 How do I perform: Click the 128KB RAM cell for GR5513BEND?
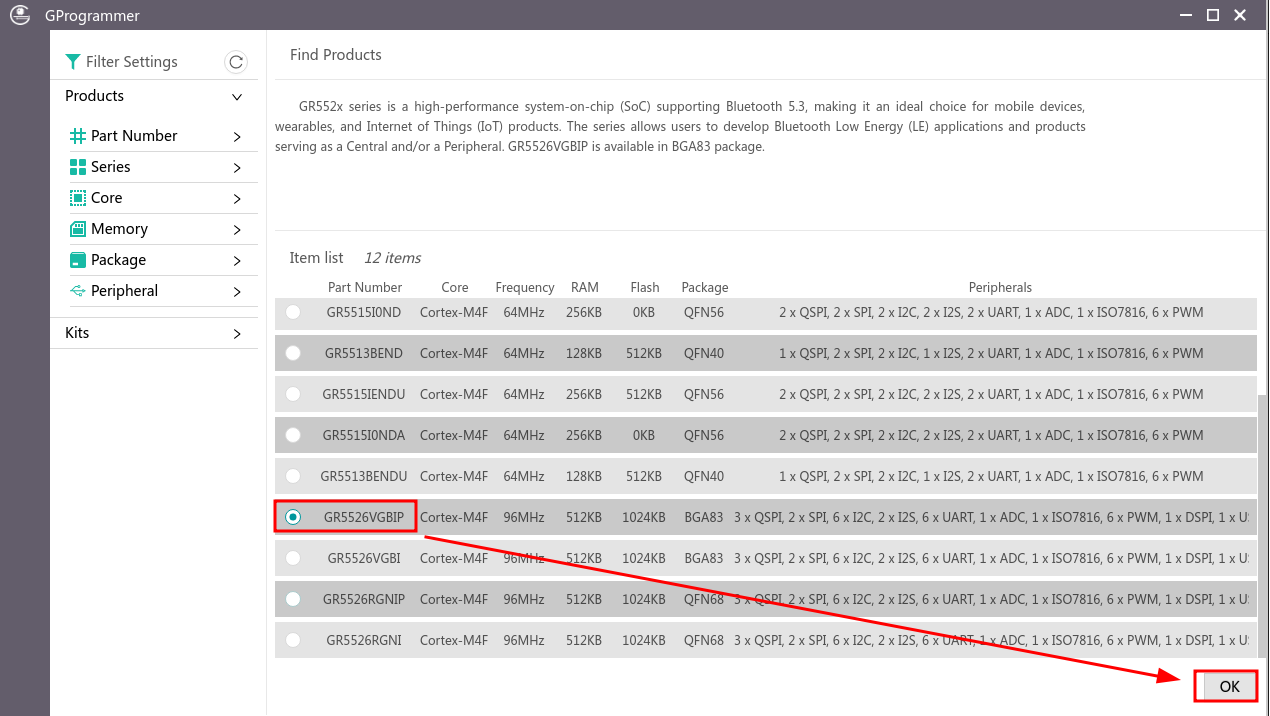(584, 353)
